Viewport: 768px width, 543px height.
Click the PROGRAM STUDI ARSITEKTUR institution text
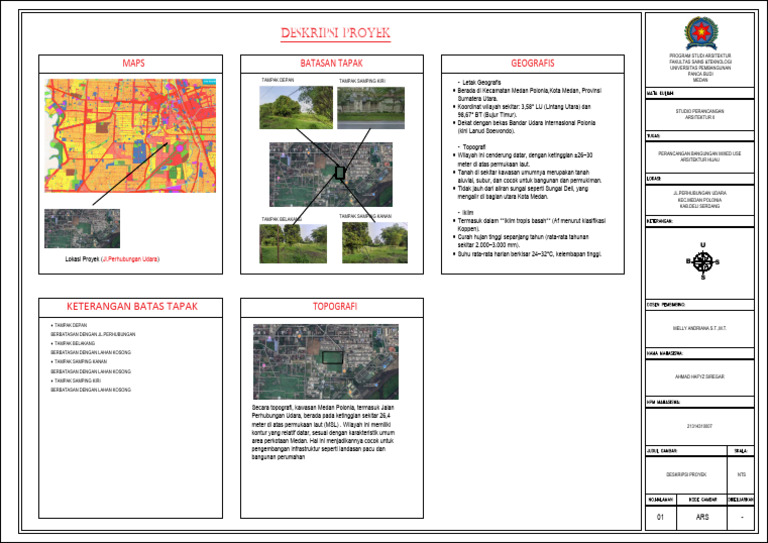(x=700, y=68)
